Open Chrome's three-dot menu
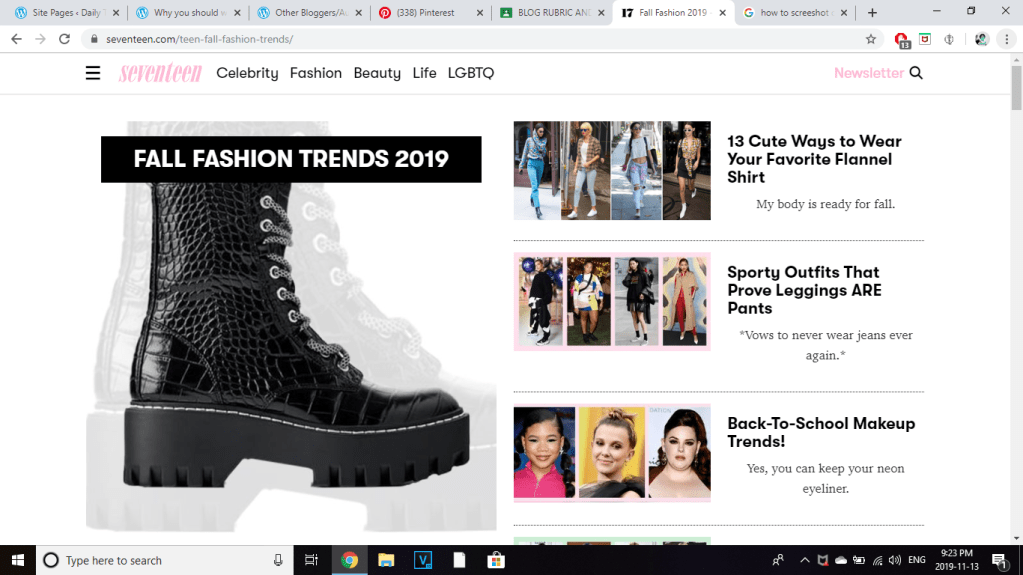Viewport: 1023px width, 575px height. 1008,39
